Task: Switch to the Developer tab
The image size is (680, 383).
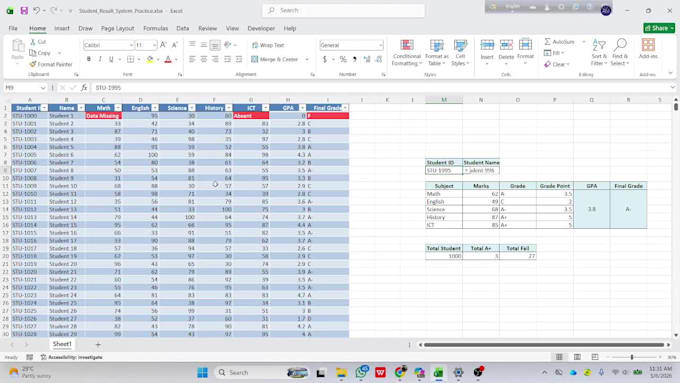Action: coord(261,28)
